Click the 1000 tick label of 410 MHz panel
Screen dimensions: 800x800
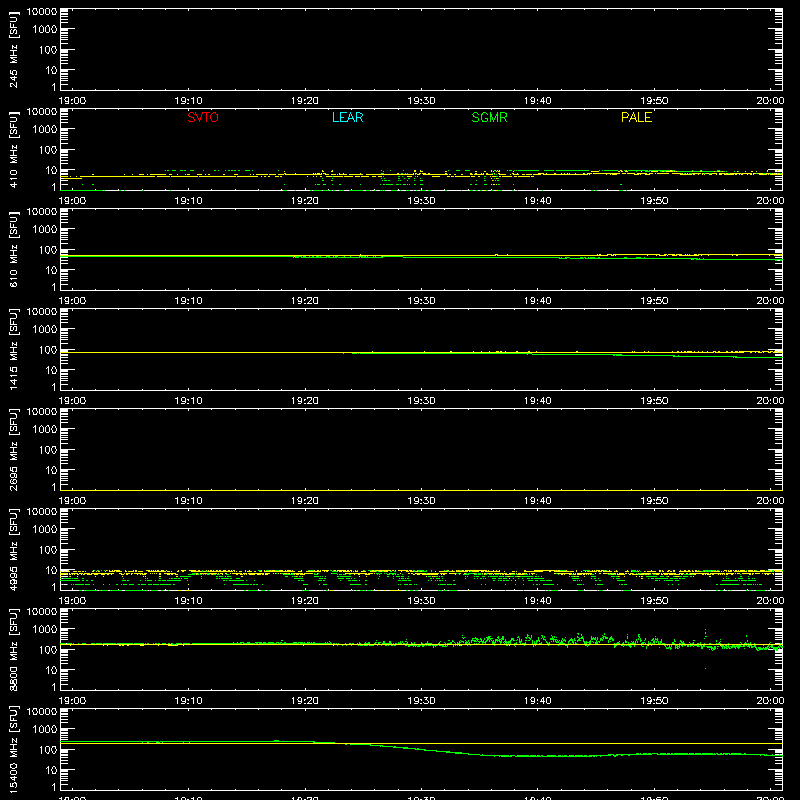click(45, 130)
